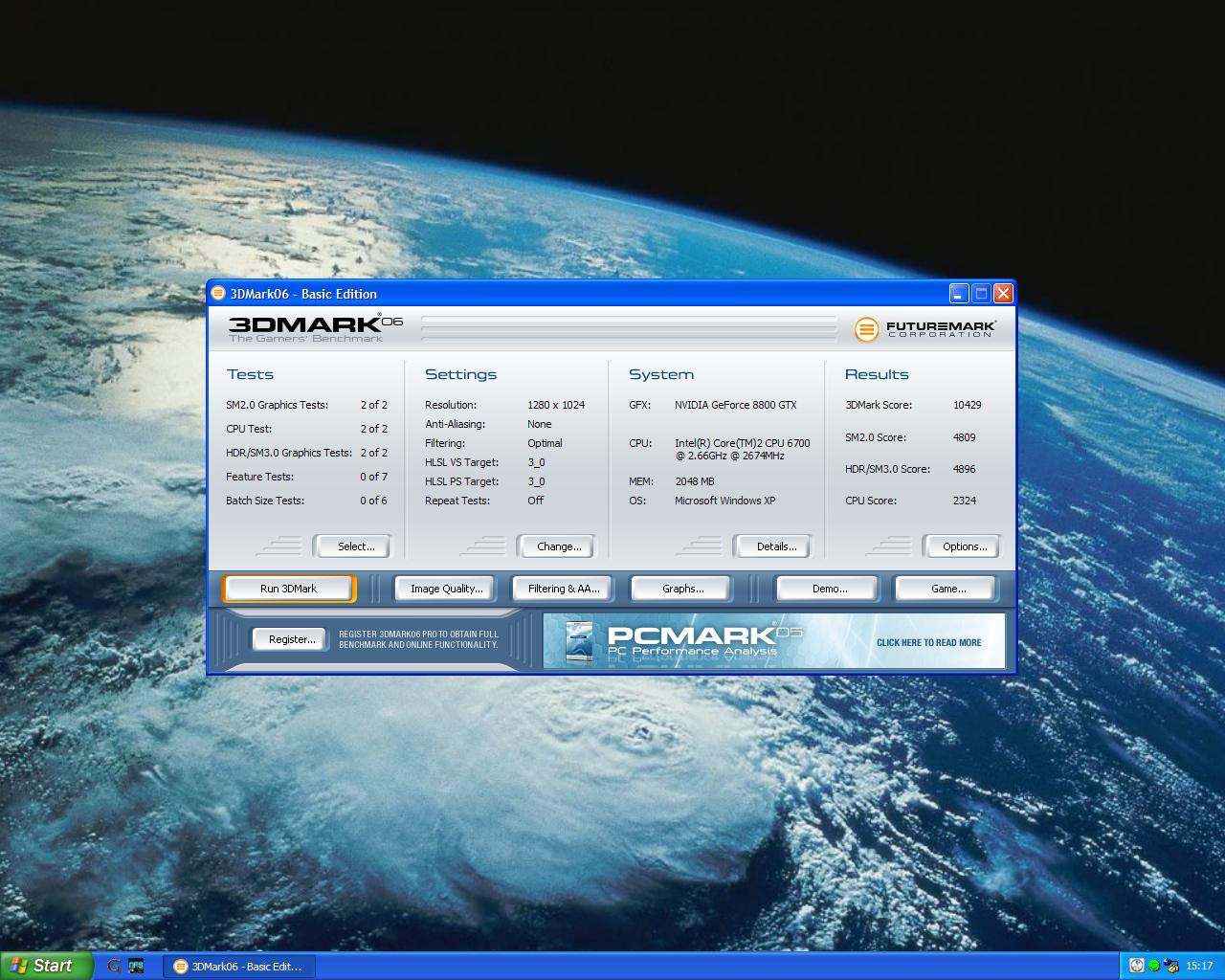Launch the G quick launch icon
The image size is (1225, 980).
[114, 967]
